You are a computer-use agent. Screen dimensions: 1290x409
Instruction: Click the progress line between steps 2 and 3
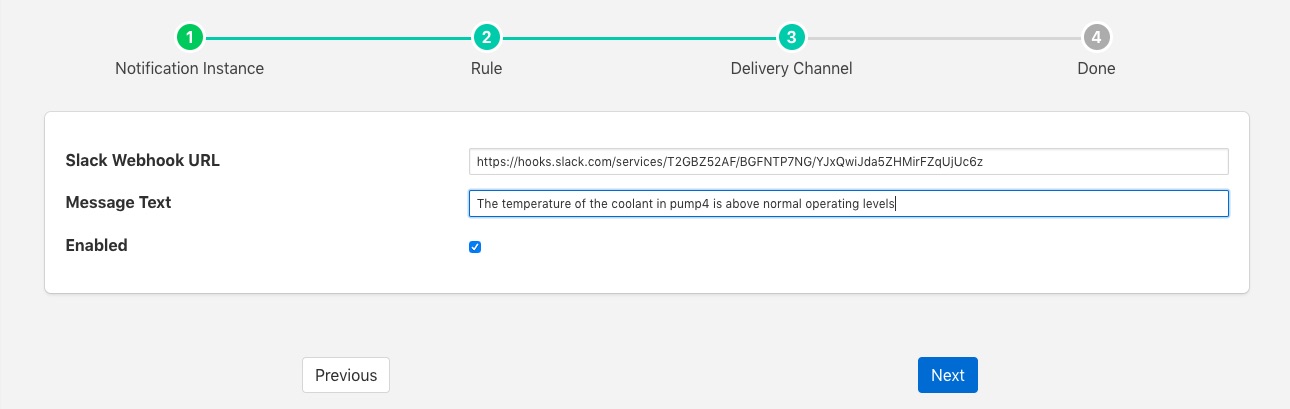tap(638, 38)
